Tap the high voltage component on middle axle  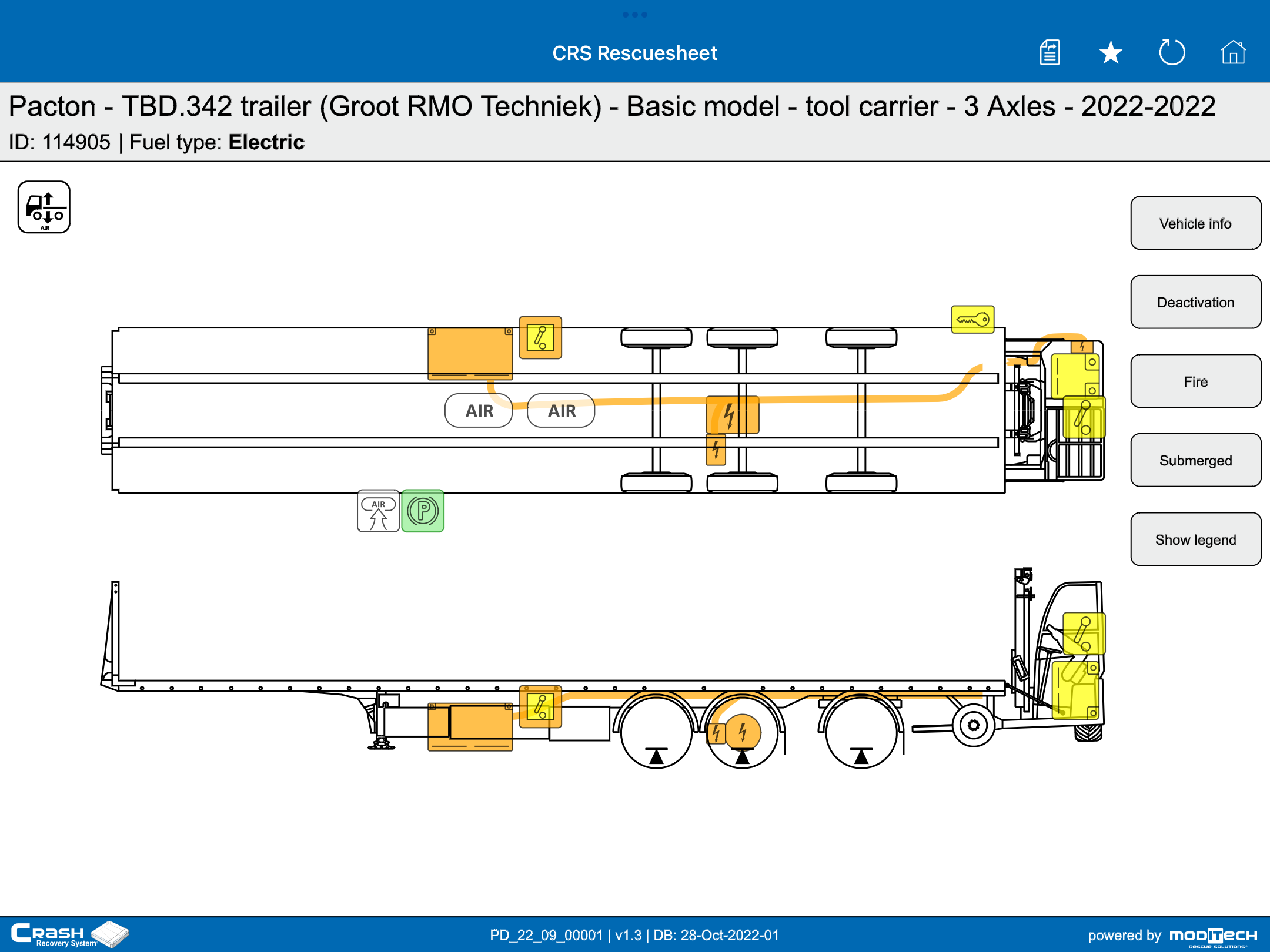tap(733, 415)
